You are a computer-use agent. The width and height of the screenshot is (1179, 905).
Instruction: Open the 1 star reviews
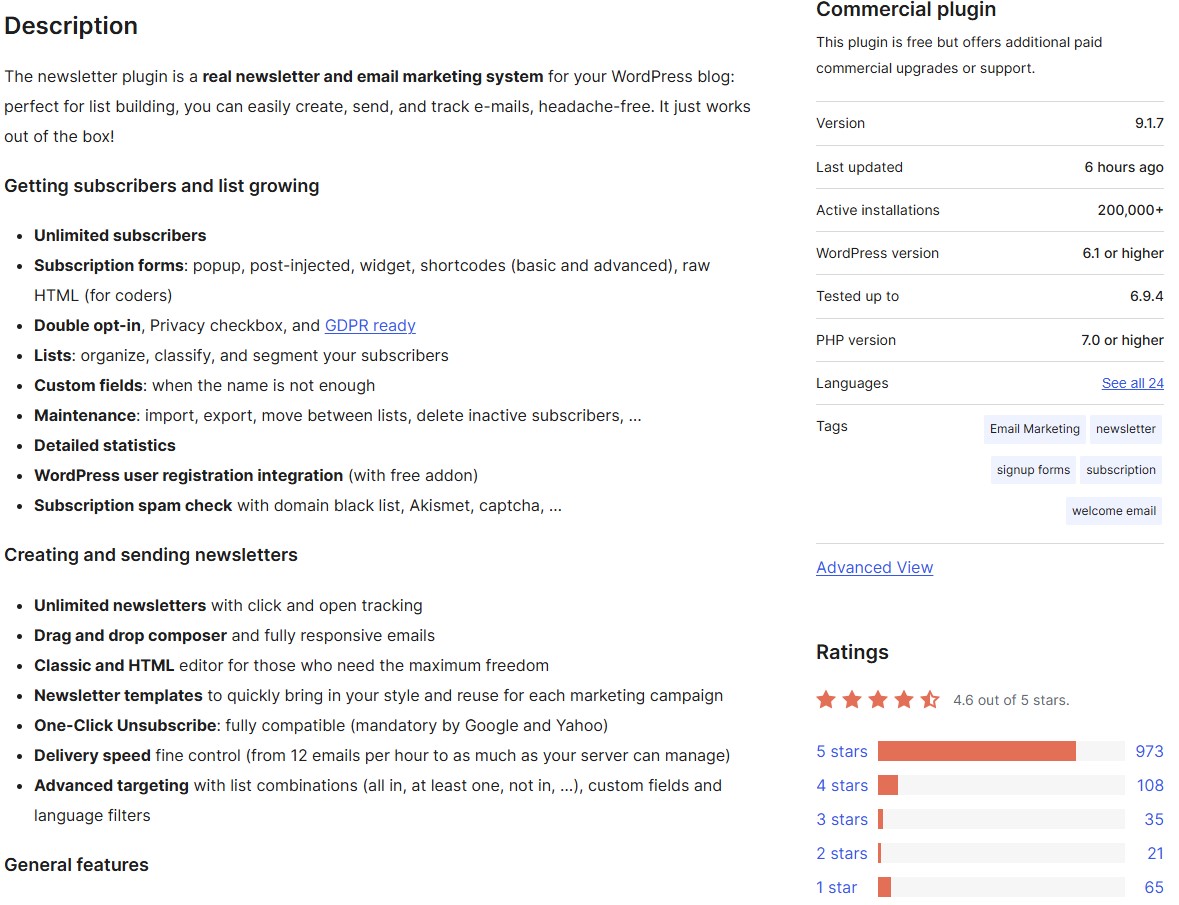tap(837, 887)
